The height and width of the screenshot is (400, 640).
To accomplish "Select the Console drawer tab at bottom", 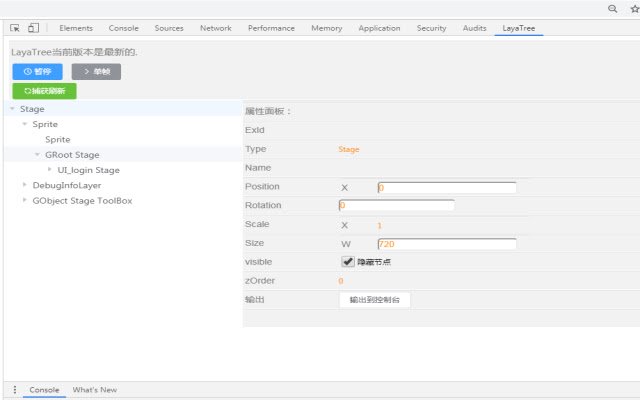I will [x=44, y=390].
